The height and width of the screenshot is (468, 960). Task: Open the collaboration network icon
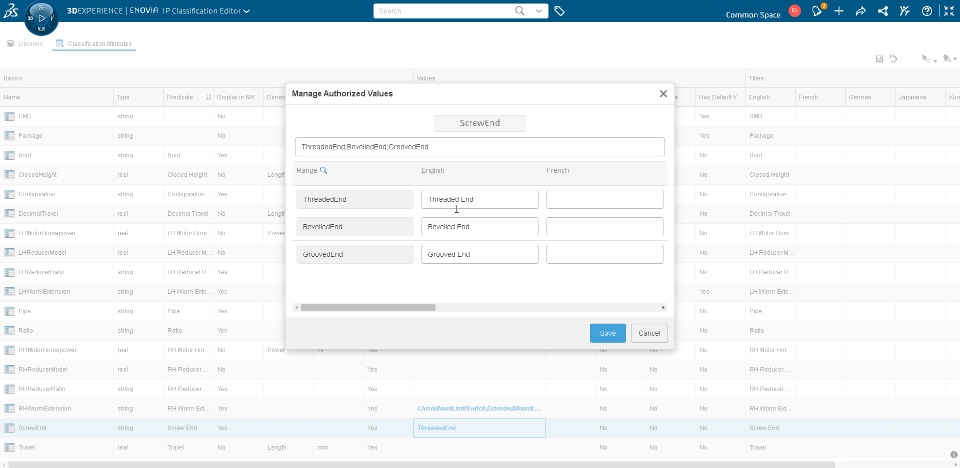[882, 11]
